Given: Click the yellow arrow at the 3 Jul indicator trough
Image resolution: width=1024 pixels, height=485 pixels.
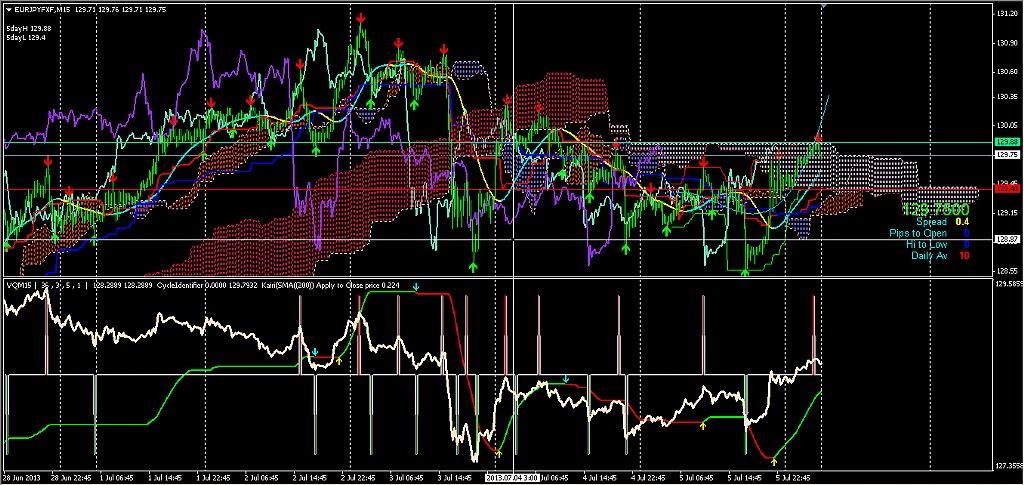Looking at the screenshot, I should (x=499, y=452).
